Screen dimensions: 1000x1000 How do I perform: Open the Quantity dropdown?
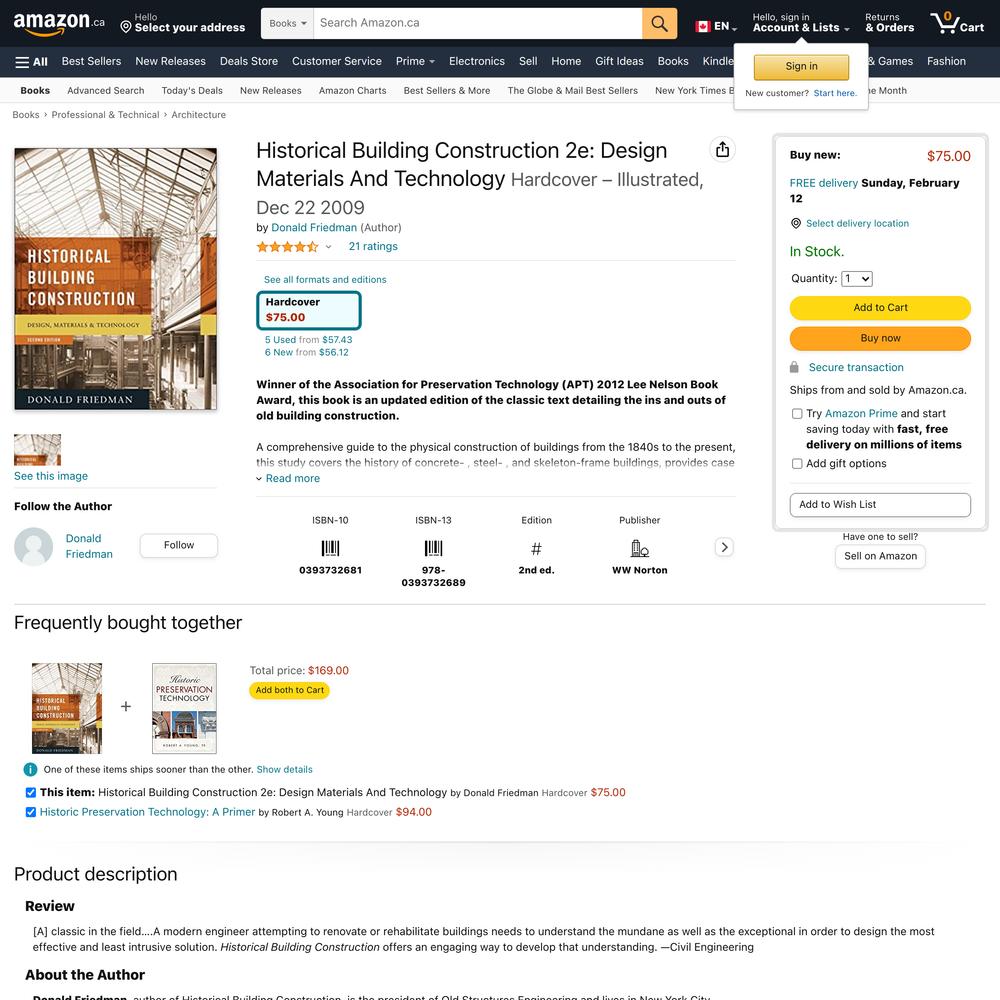[857, 279]
